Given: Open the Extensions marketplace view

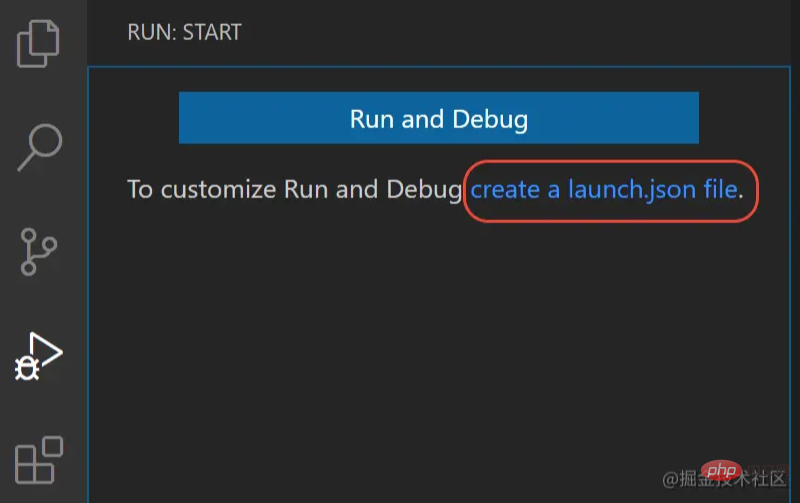Looking at the screenshot, I should pyautogui.click(x=39, y=460).
